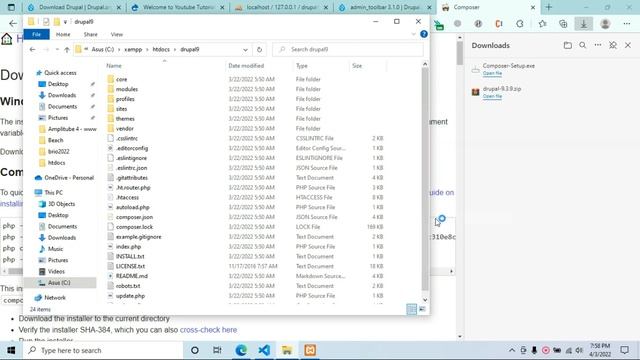Open the browser Favorites star icon

pyautogui.click(x=542, y=24)
